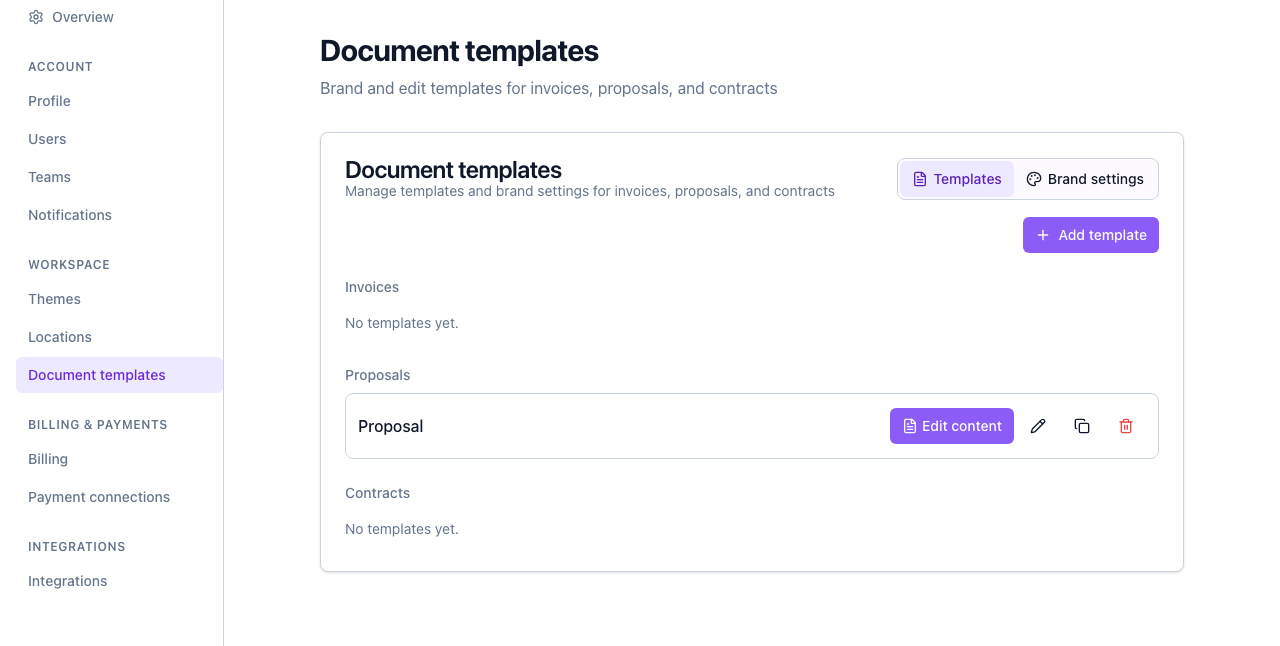Switch to the Brand settings tab
Viewport: 1280px width, 646px height.
(x=1085, y=179)
